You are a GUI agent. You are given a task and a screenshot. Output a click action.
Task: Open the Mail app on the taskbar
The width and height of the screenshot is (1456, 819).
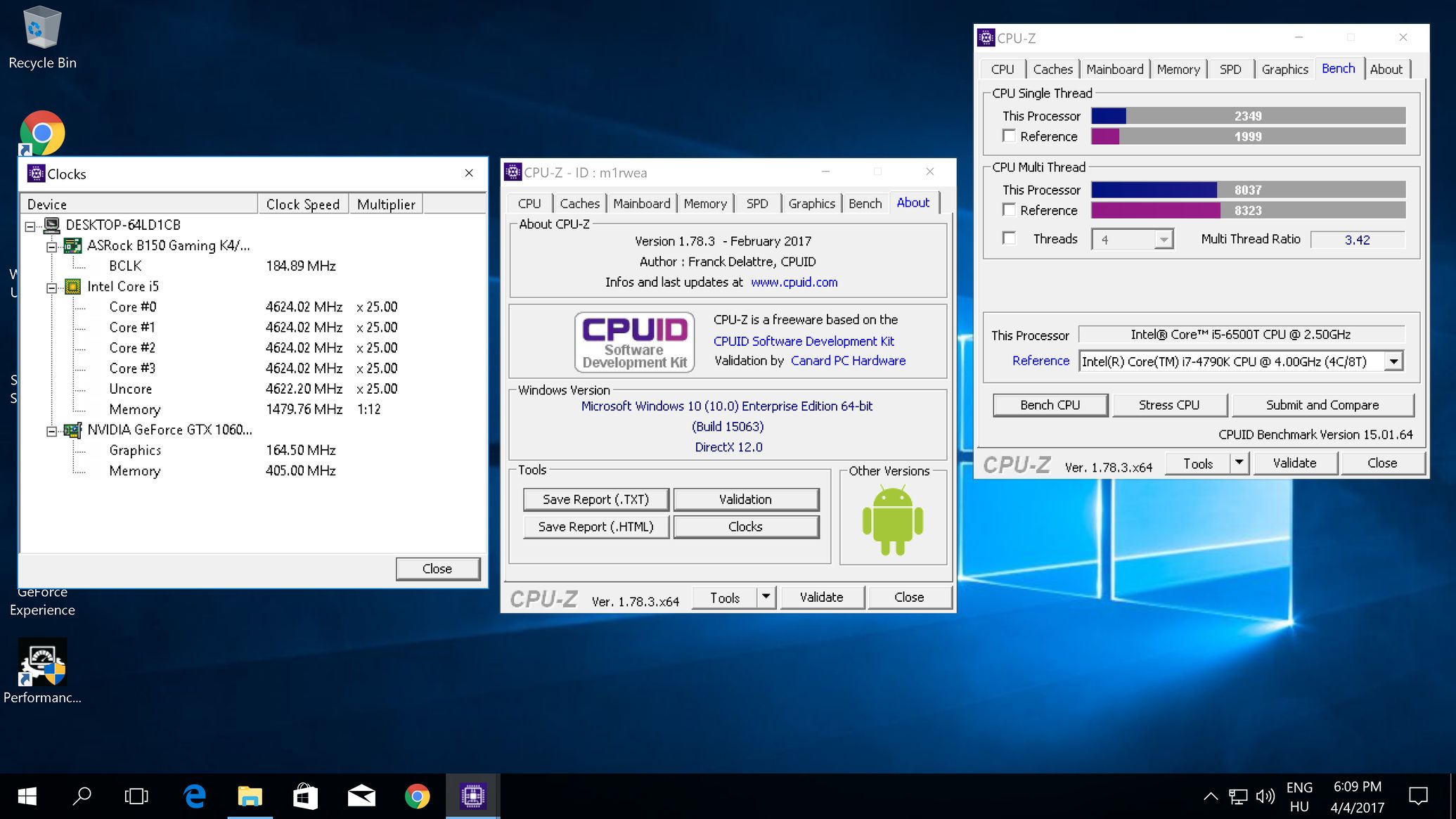361,797
